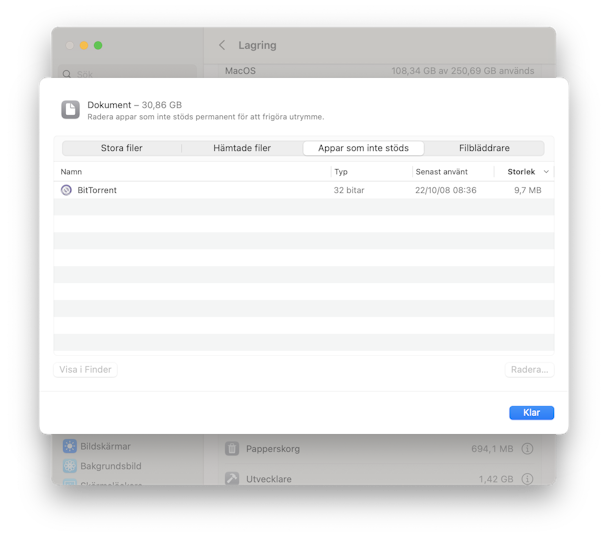
Task: Toggle the Storlek sort direction chevron
Action: pyautogui.click(x=546, y=172)
